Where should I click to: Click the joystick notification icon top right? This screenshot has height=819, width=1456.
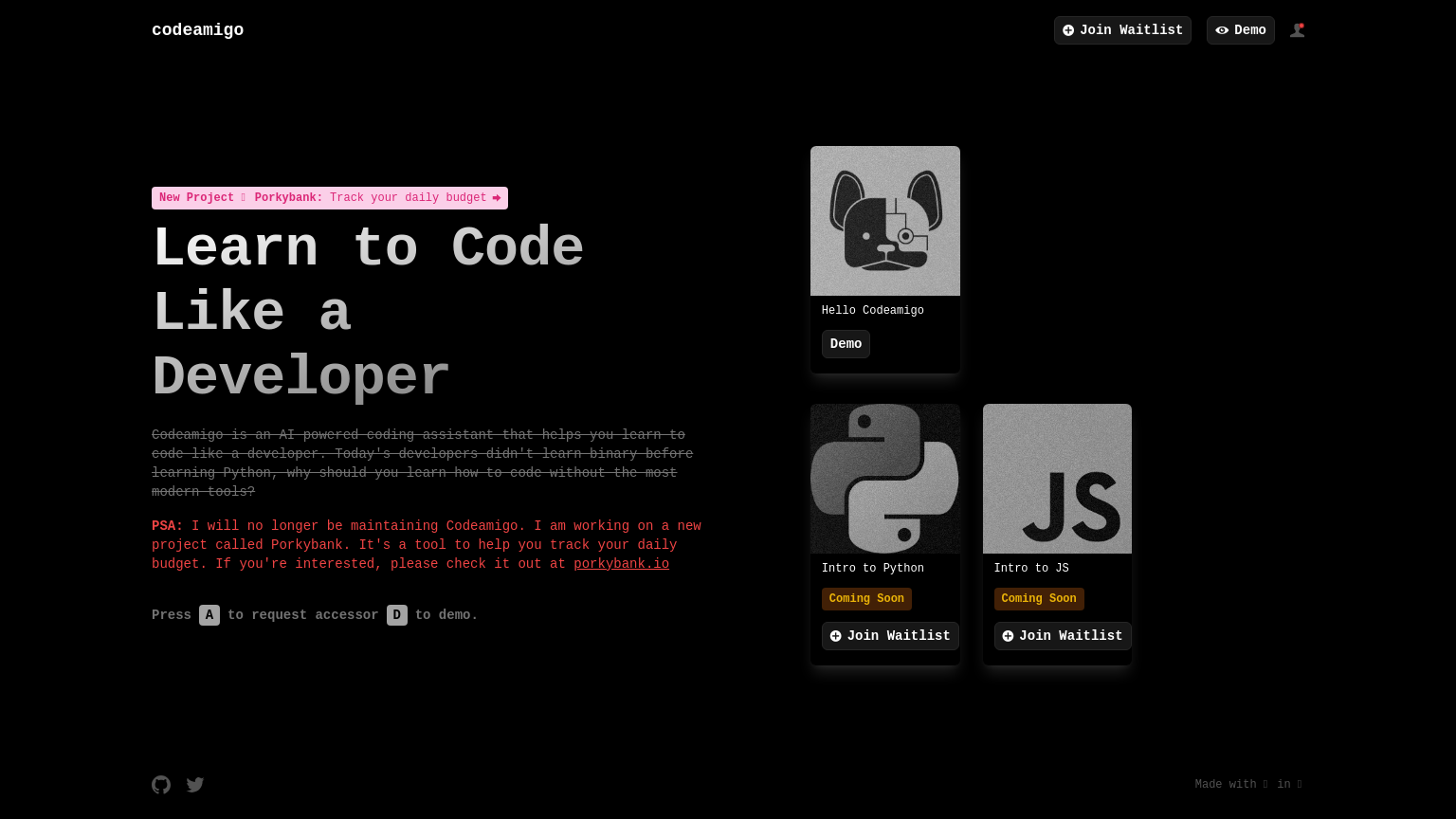click(1297, 29)
